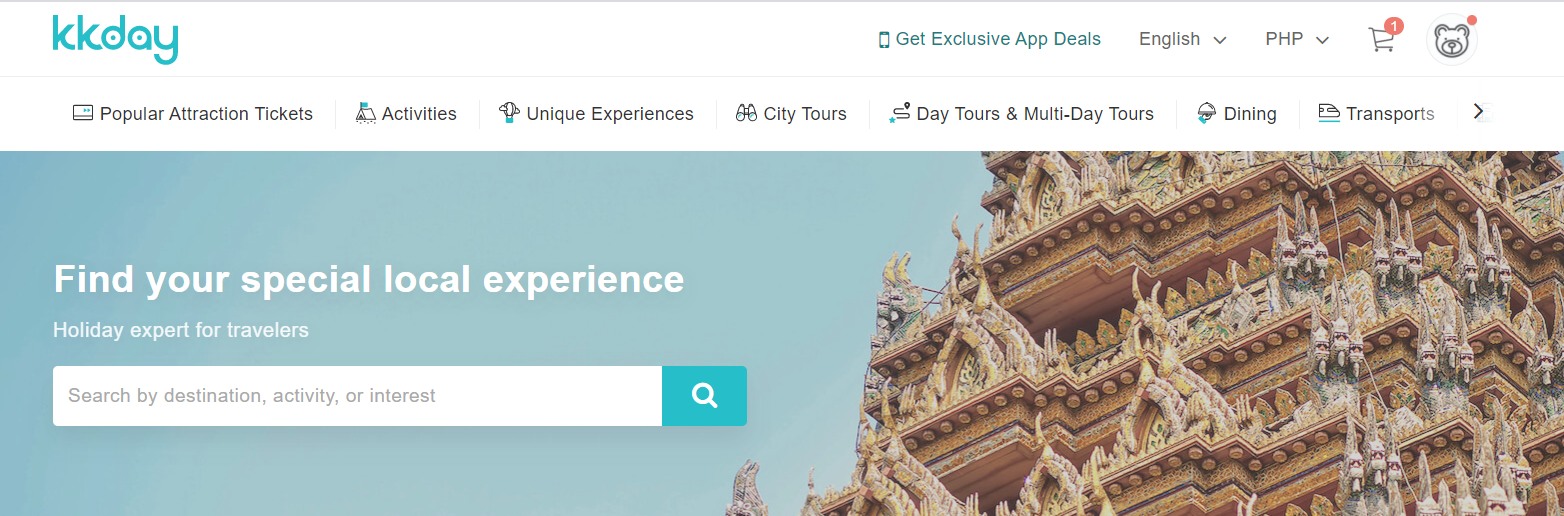Screen dimensions: 1564x516
Task: Expand more categories with right chevron
Action: (1479, 112)
